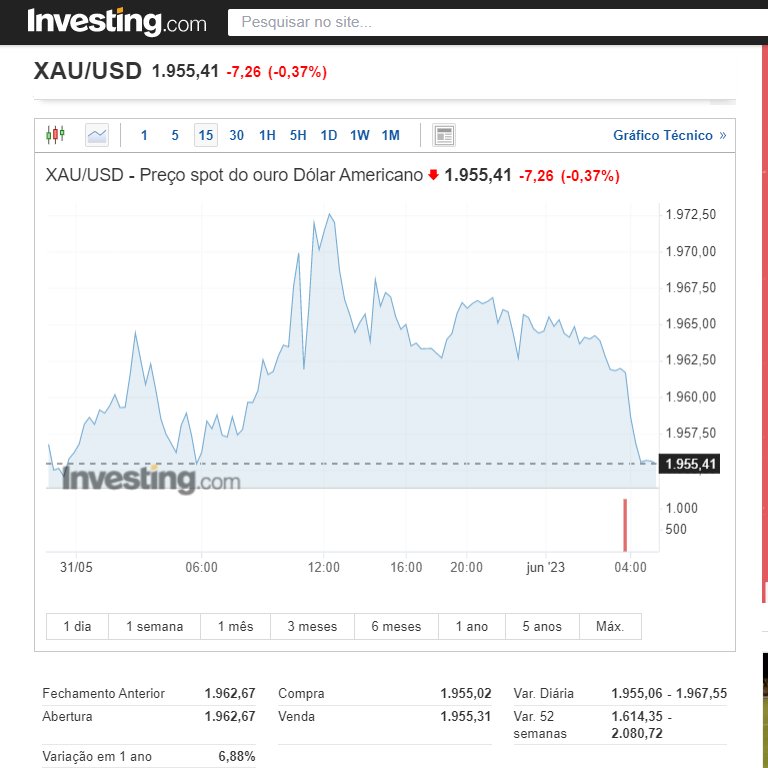Click the red volume bar near 04:00
The image size is (768, 768).
[625, 525]
